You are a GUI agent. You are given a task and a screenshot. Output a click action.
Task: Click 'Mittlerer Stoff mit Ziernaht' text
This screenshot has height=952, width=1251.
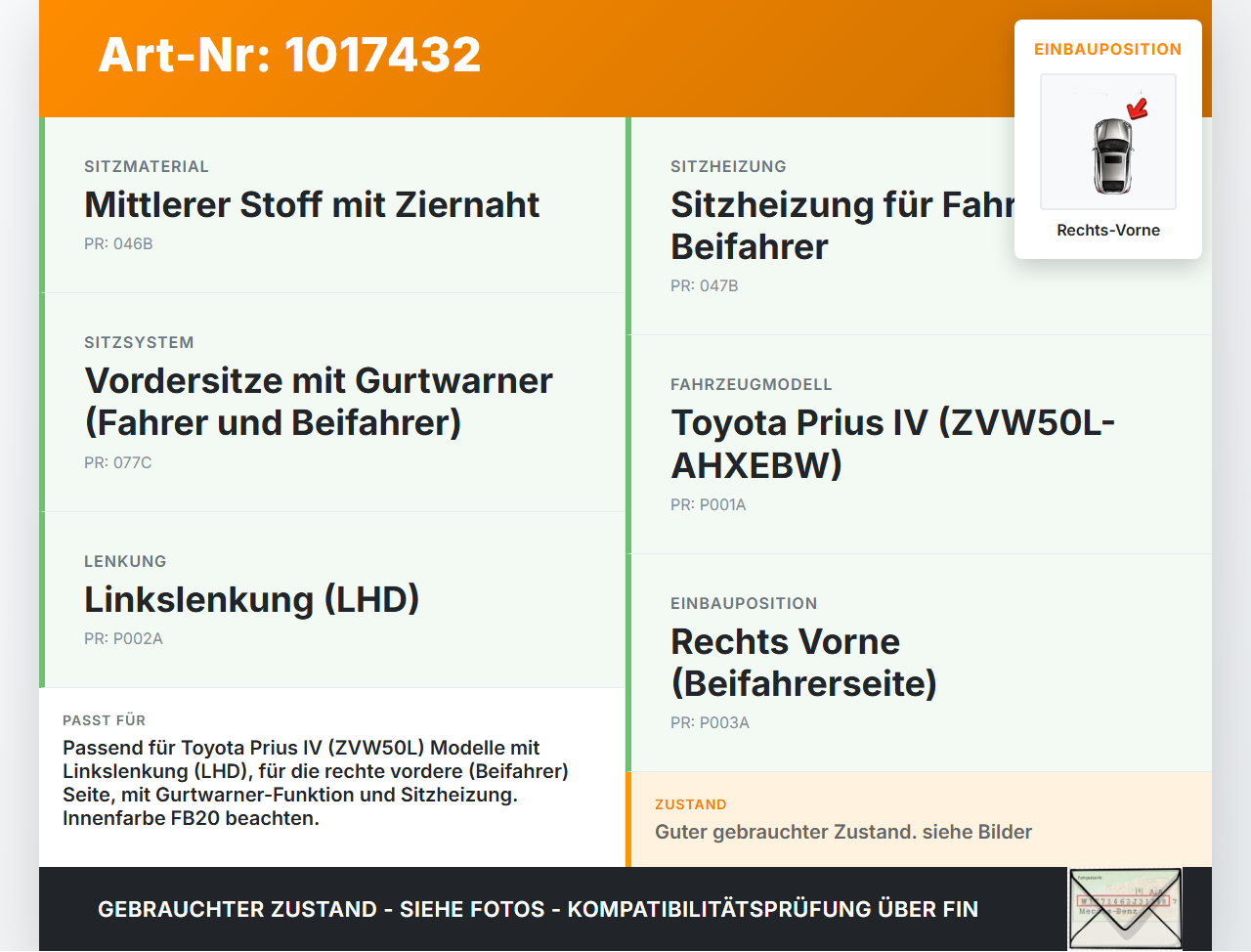312,204
